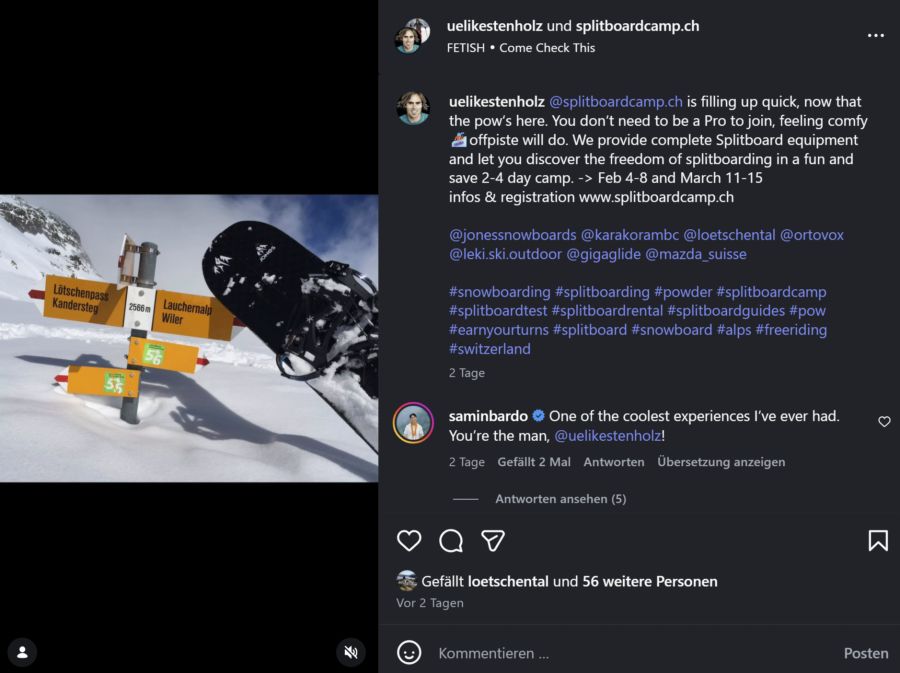Screen dimensions: 900x673
Task: Open the comment bubble icon
Action: coord(451,541)
